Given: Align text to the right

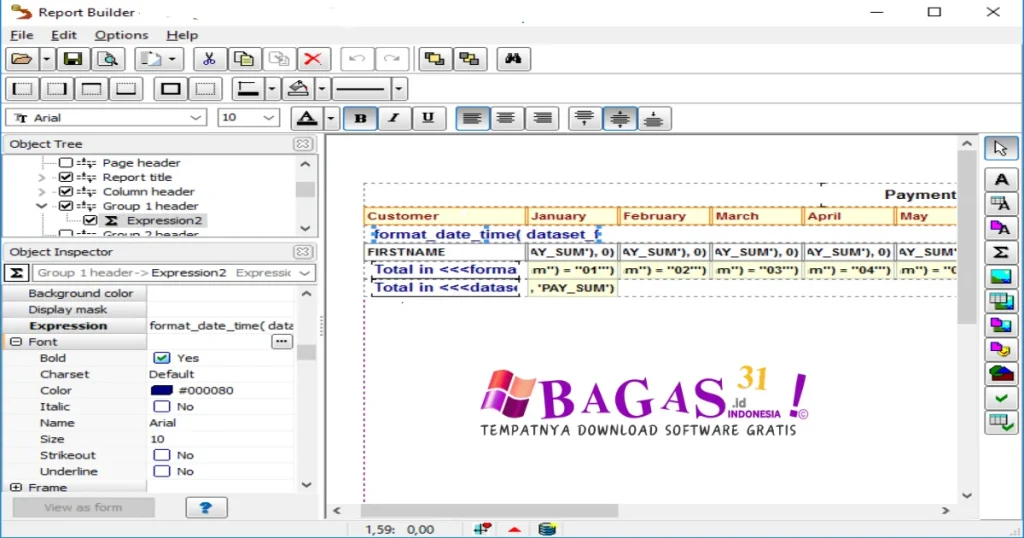Looking at the screenshot, I should point(541,118).
